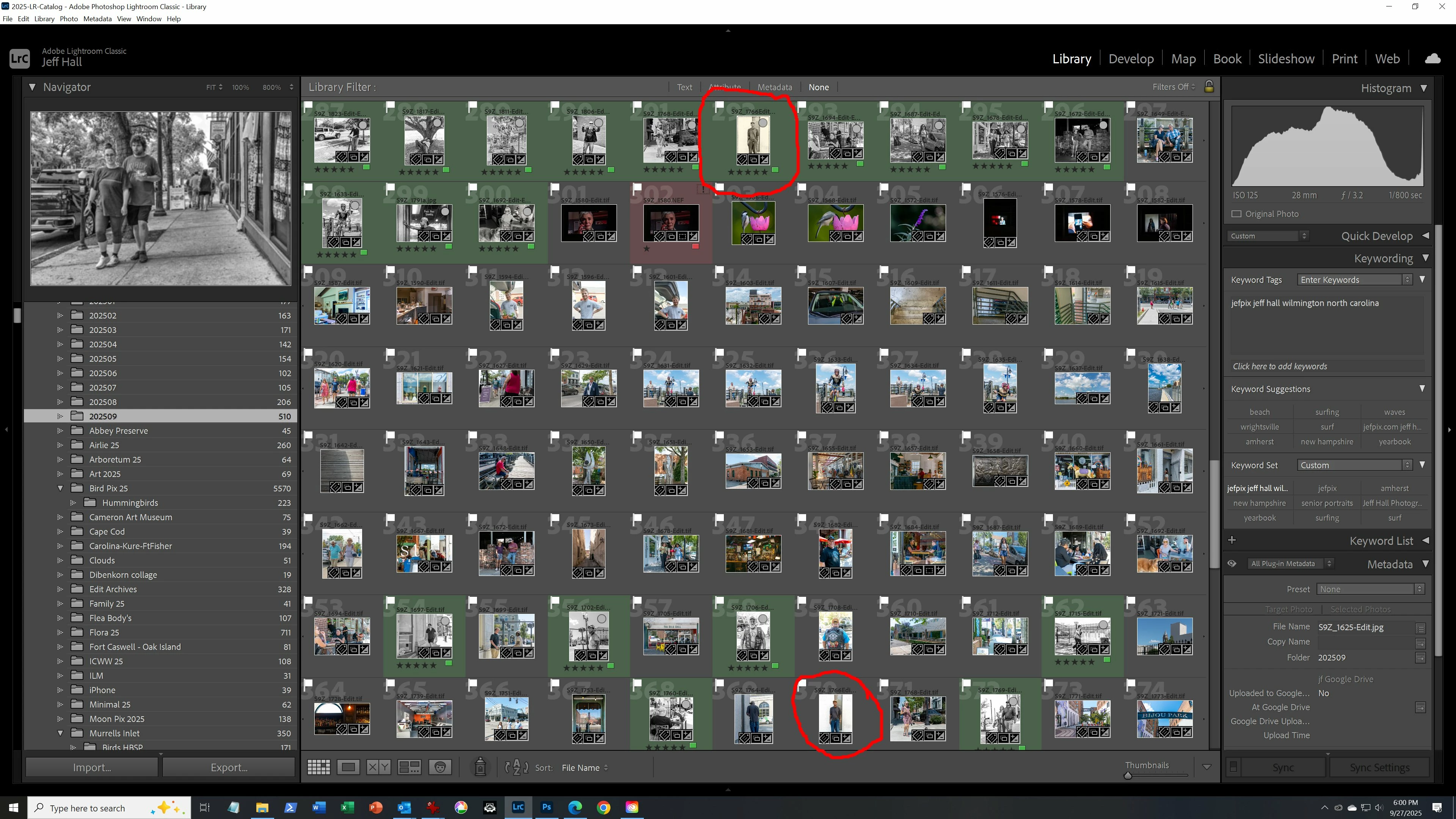This screenshot has height=819, width=1456.
Task: Switch to the Develop module
Action: [x=1130, y=59]
